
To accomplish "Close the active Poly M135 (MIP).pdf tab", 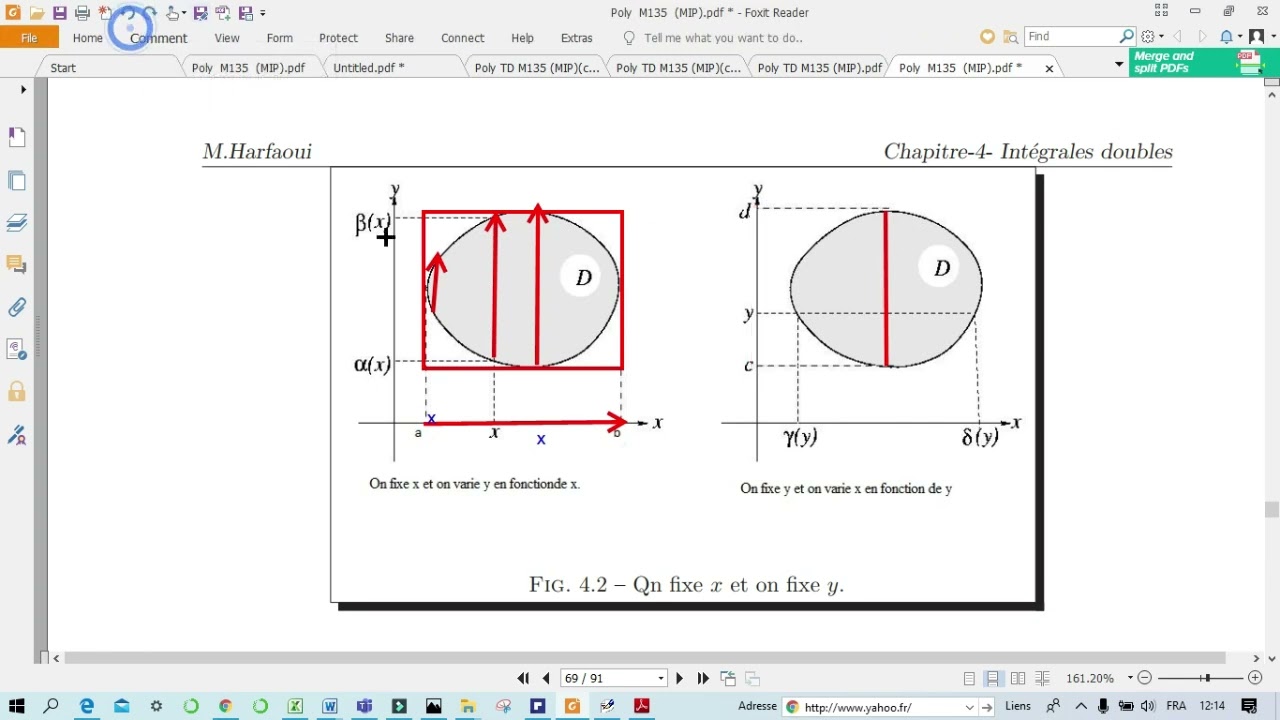I will tap(1049, 68).
